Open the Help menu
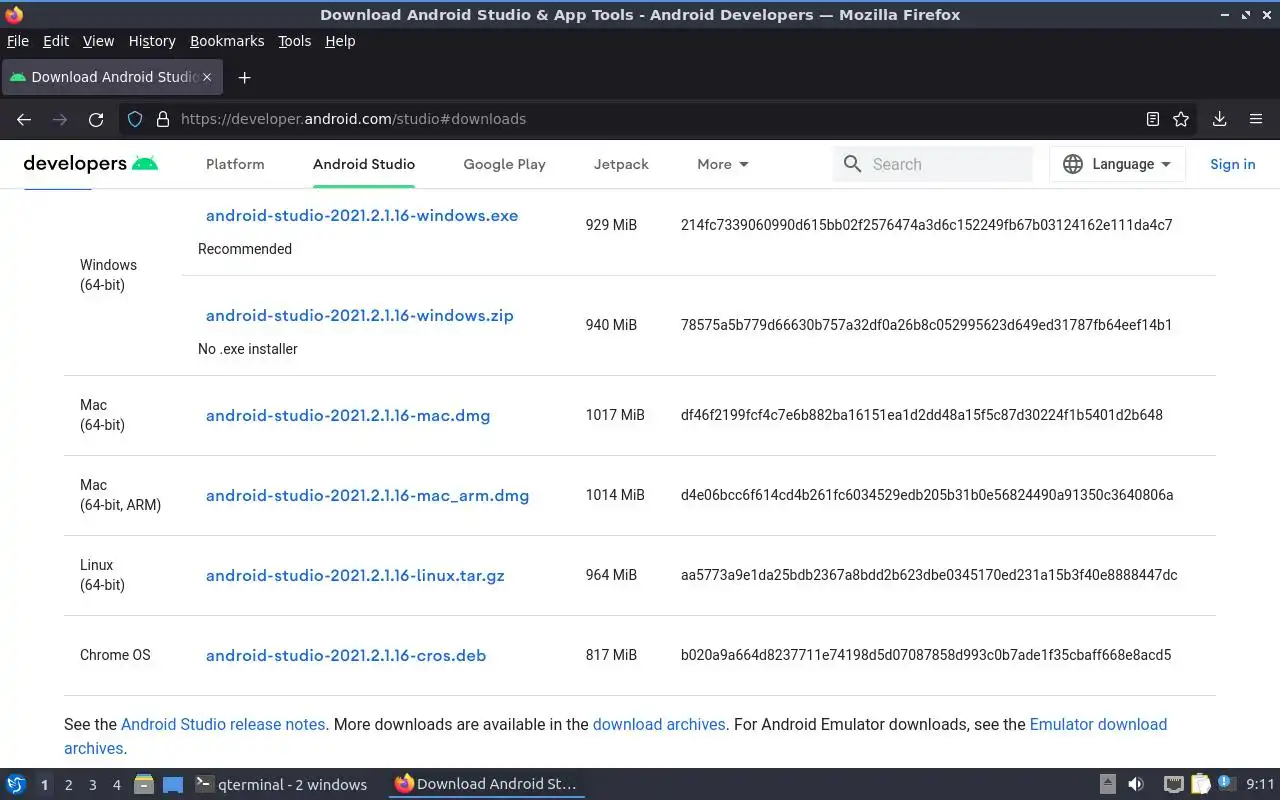The height and width of the screenshot is (800, 1280). [340, 41]
